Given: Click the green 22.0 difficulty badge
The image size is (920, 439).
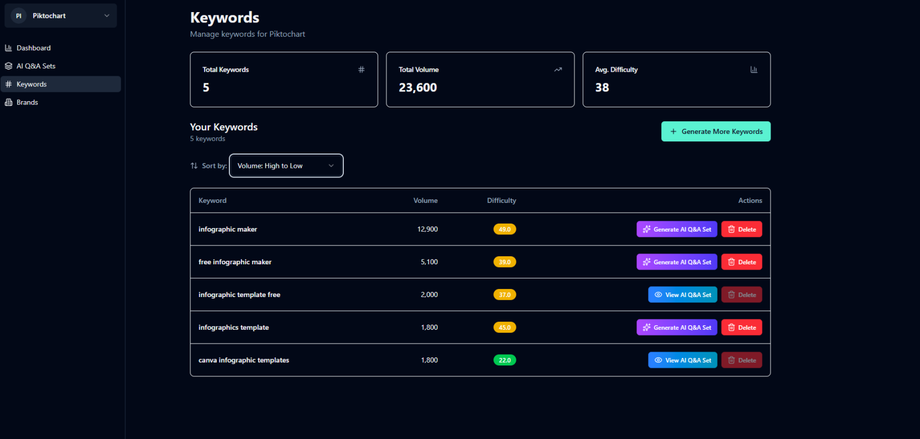Looking at the screenshot, I should pos(504,360).
